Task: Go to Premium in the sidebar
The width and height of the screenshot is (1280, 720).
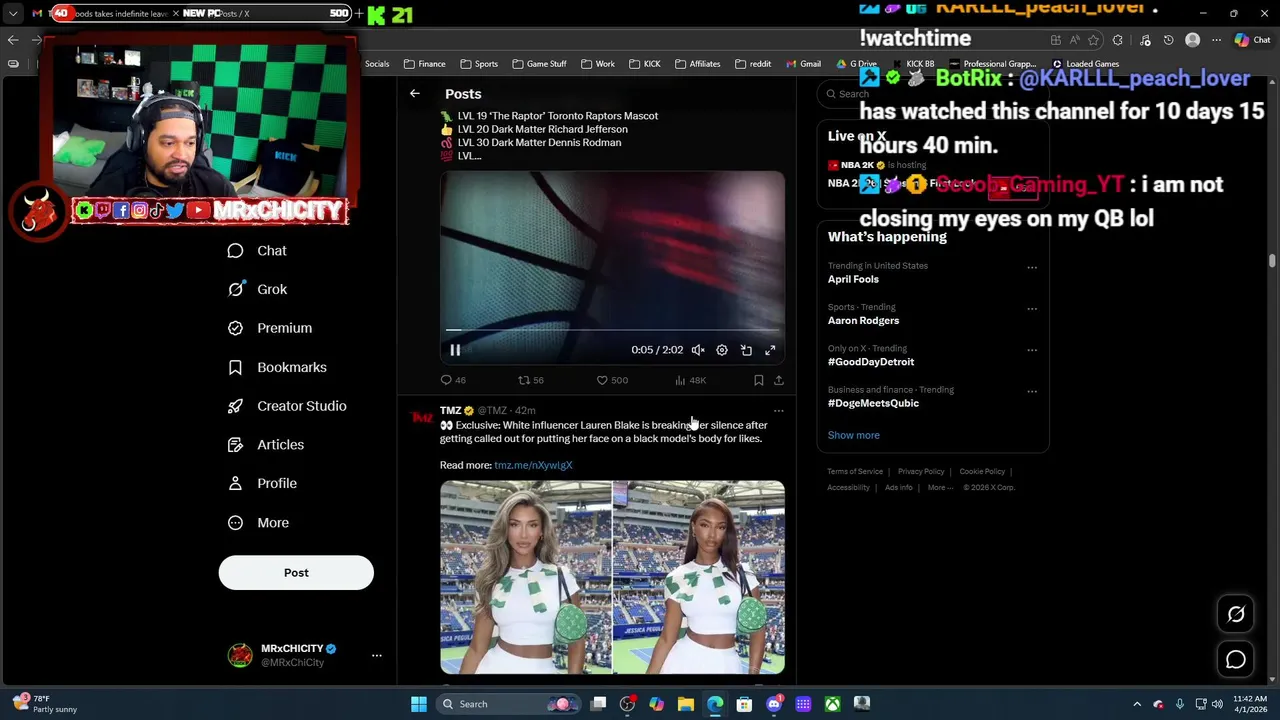Action: click(x=269, y=328)
